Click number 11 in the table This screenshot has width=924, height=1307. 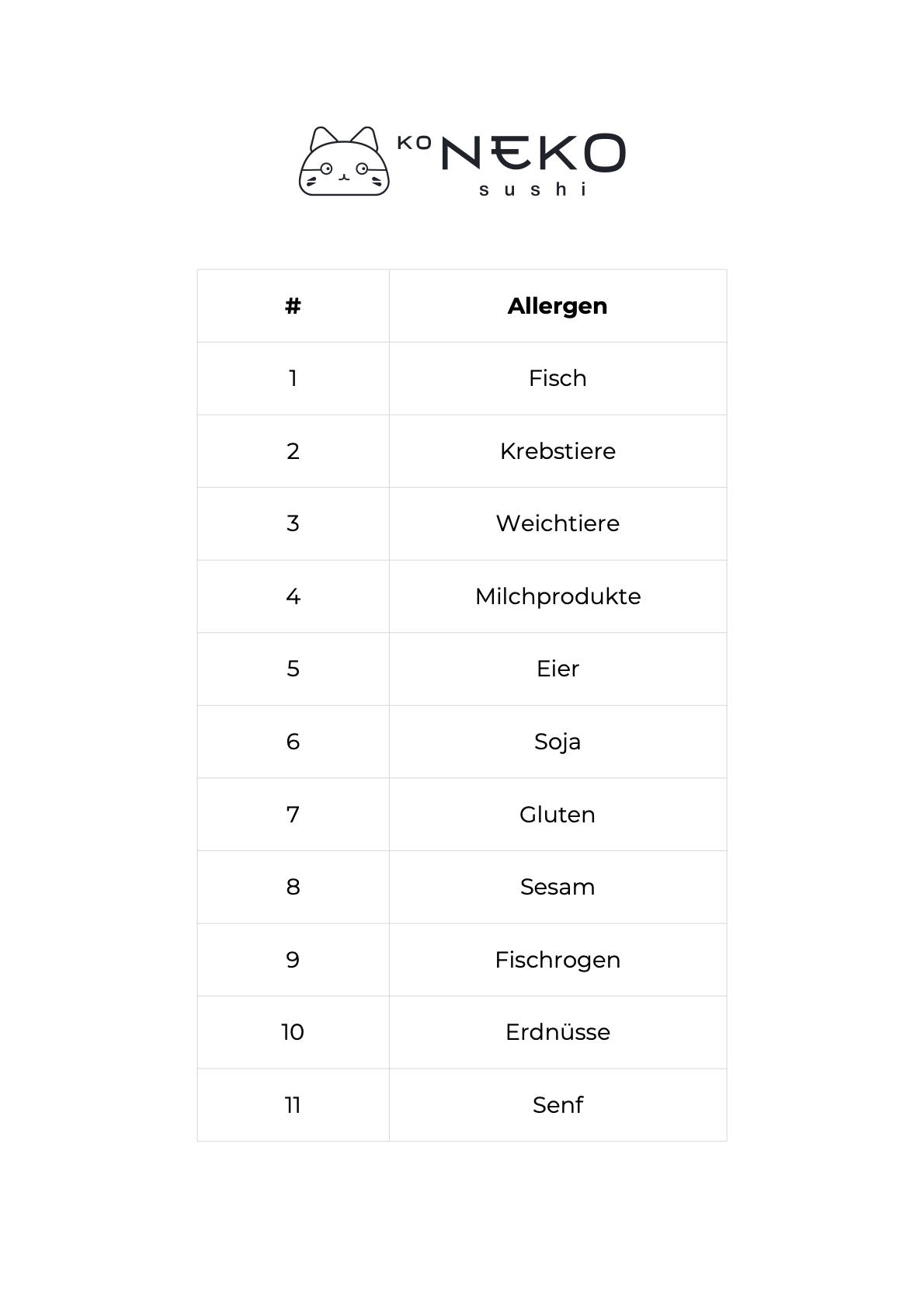(x=293, y=1105)
